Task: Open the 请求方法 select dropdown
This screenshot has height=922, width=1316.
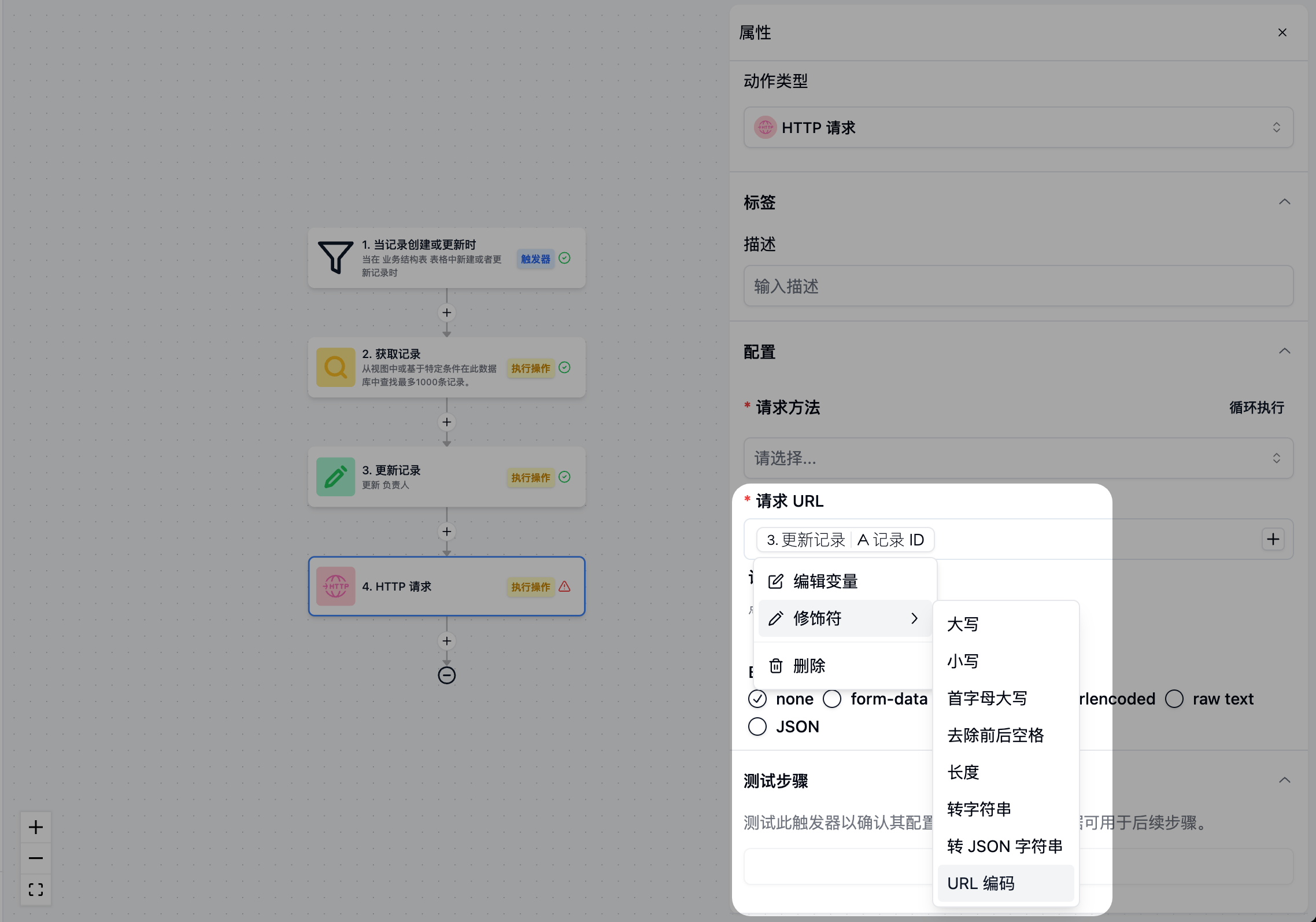Action: [1018, 458]
